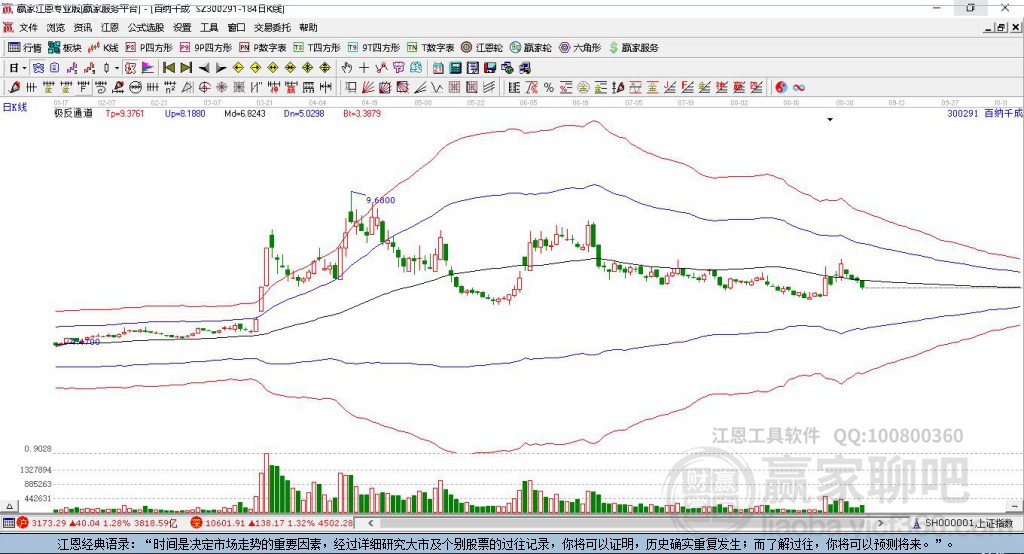
Task: Click the 行情 toolbar button
Action: 24,48
